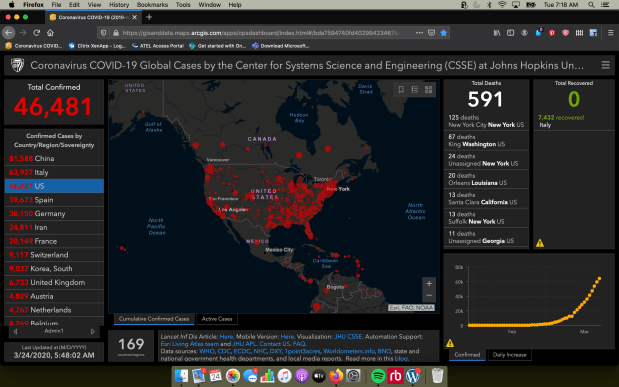Go to next Admin level with right arrow
Viewport: 619px width, 387px height.
point(93,331)
